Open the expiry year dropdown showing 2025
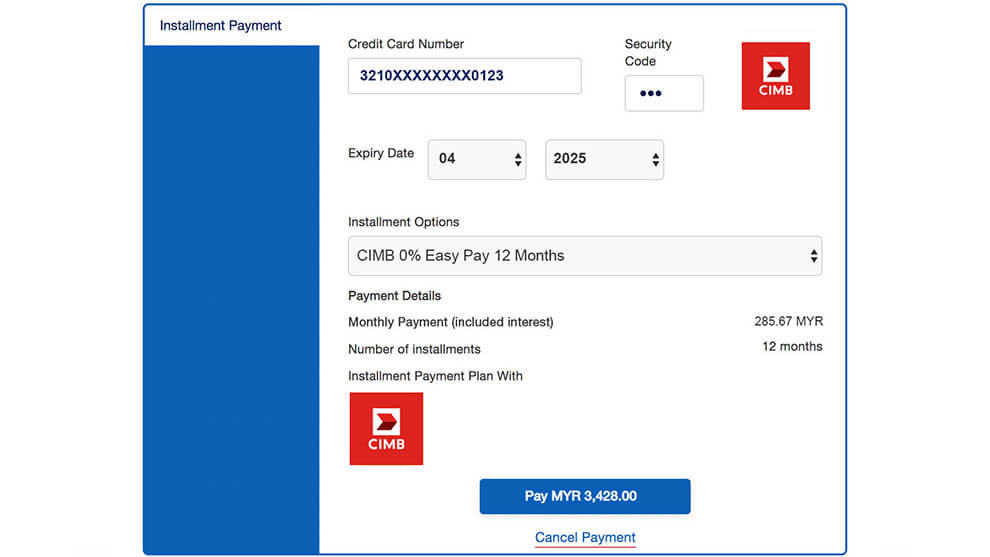Viewport: 990px width, 557px height. pyautogui.click(x=604, y=159)
